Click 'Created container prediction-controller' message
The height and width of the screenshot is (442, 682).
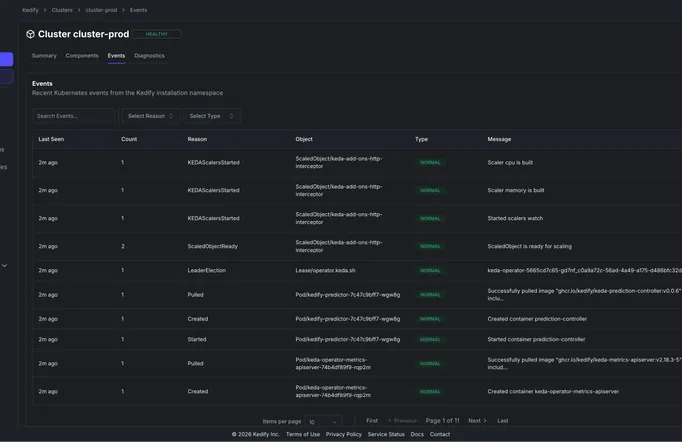[537, 319]
